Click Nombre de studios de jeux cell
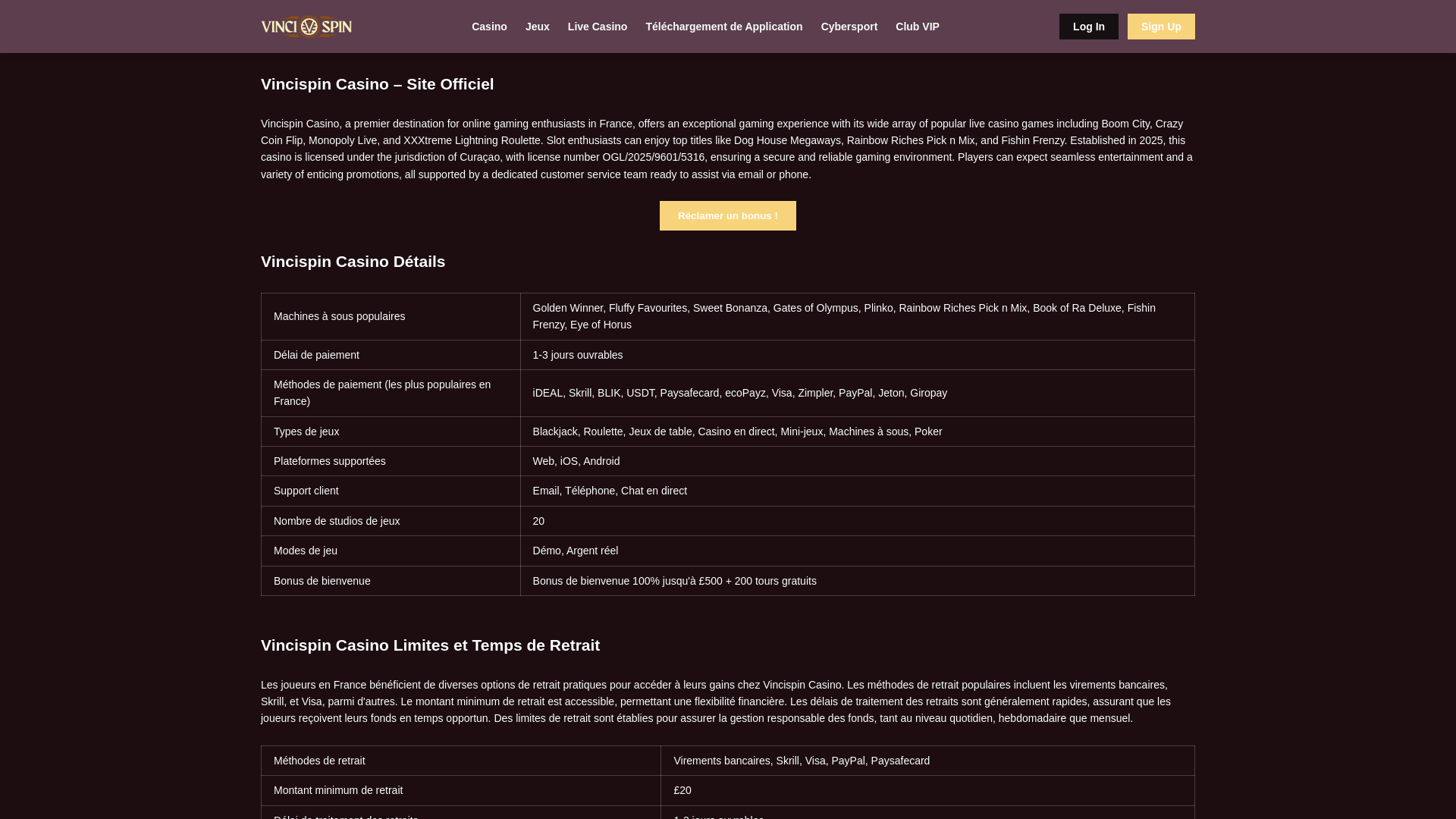Viewport: 1456px width, 819px height. pyautogui.click(x=391, y=521)
